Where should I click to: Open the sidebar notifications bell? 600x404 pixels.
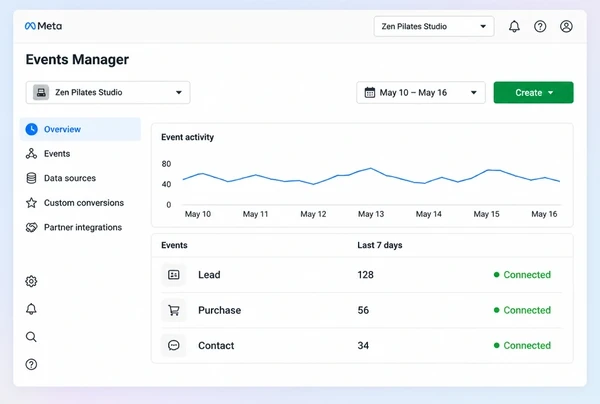[x=31, y=309]
